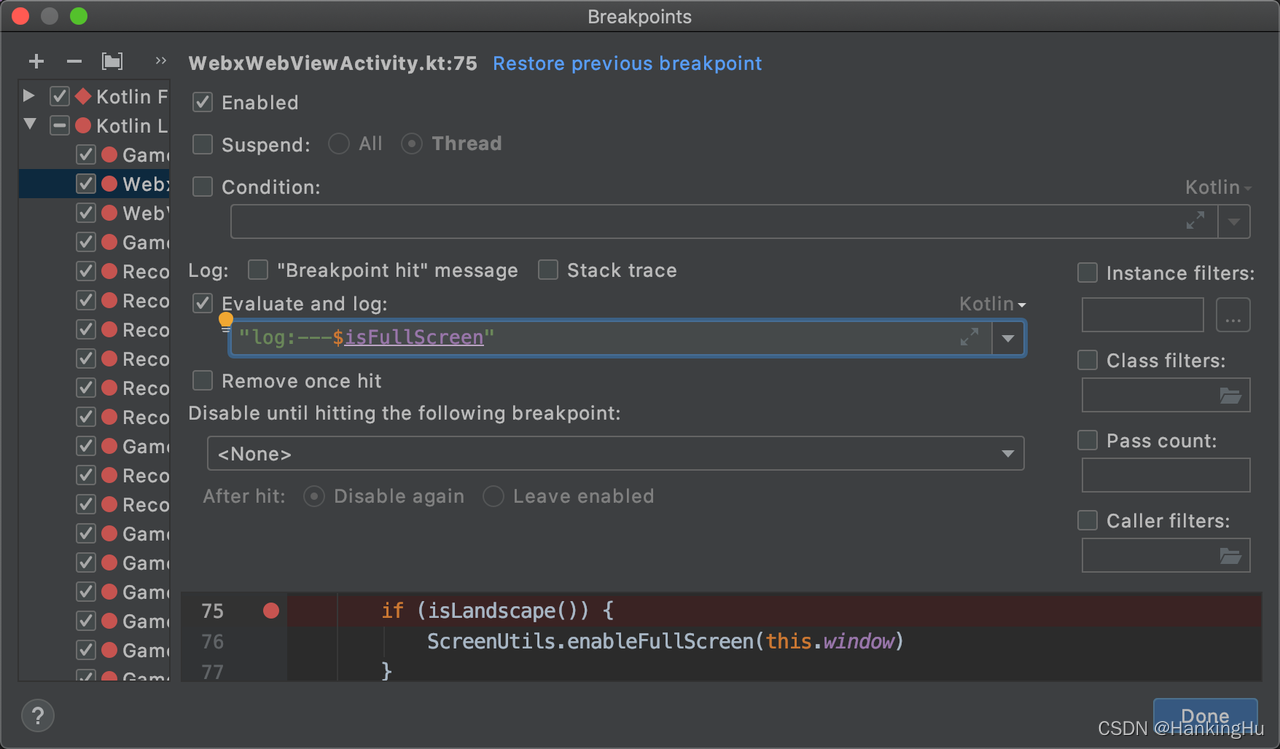Click the help question mark button
The image size is (1280, 749).
tap(38, 716)
